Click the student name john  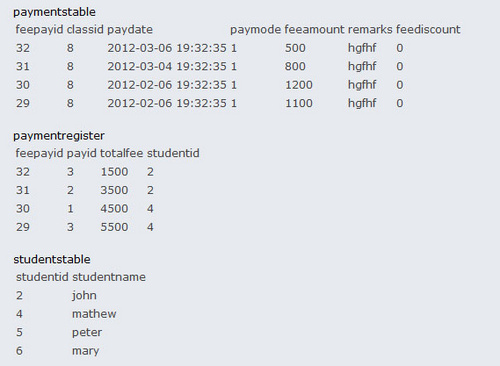click(x=84, y=296)
